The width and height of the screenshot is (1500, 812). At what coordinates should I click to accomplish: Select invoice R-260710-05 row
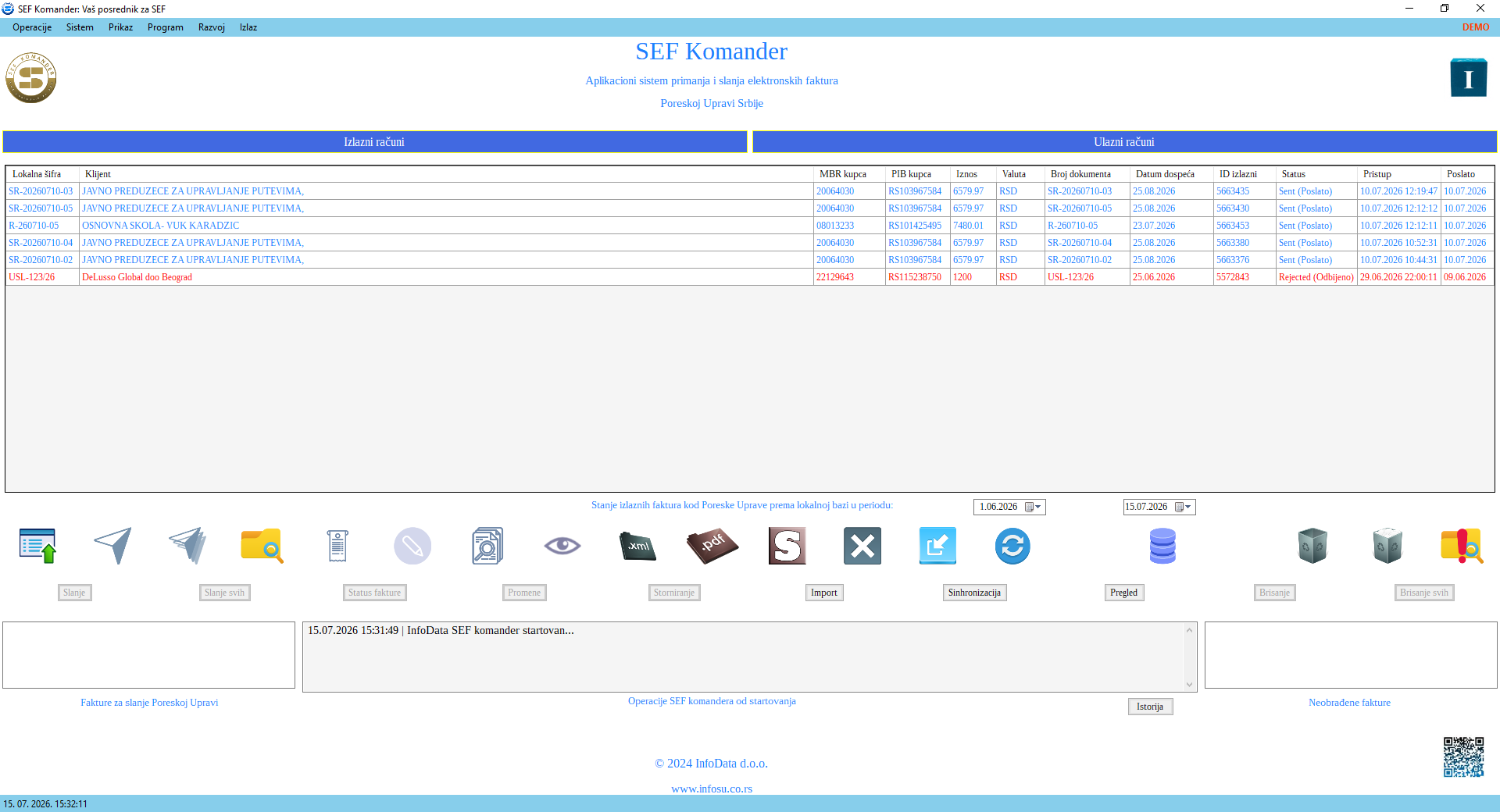coord(749,226)
